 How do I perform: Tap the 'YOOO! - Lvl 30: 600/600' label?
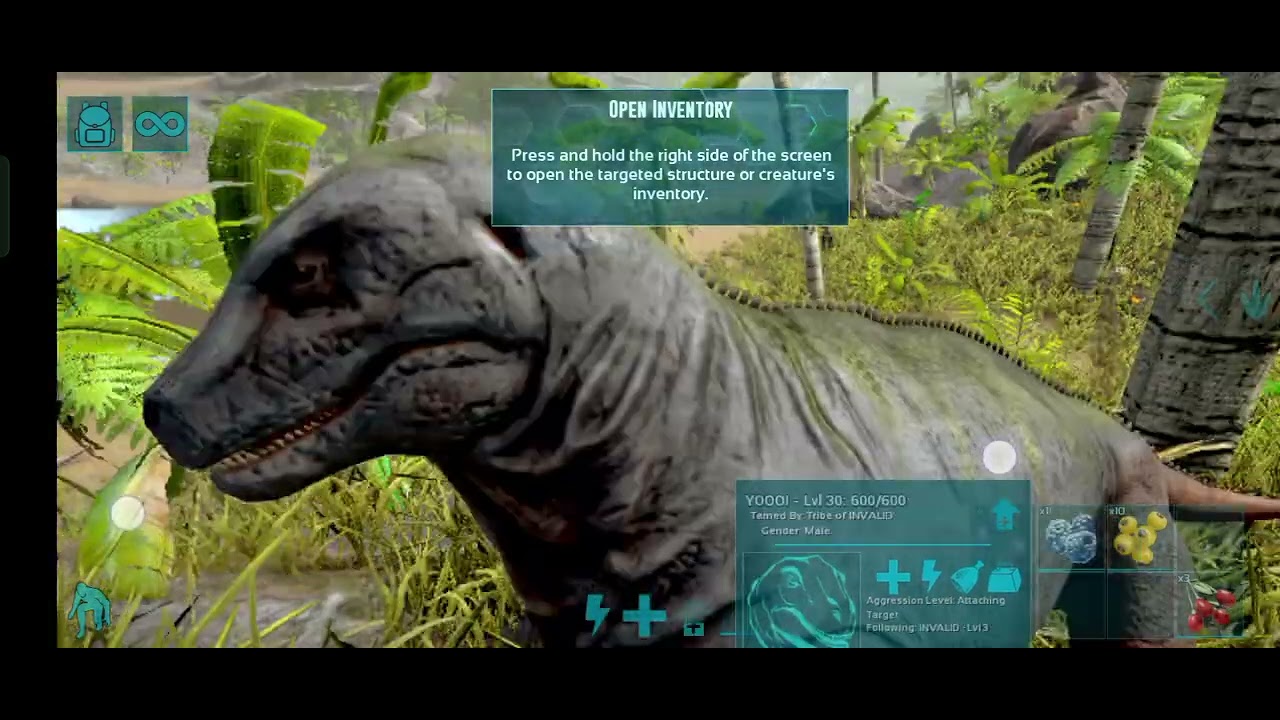pos(826,500)
